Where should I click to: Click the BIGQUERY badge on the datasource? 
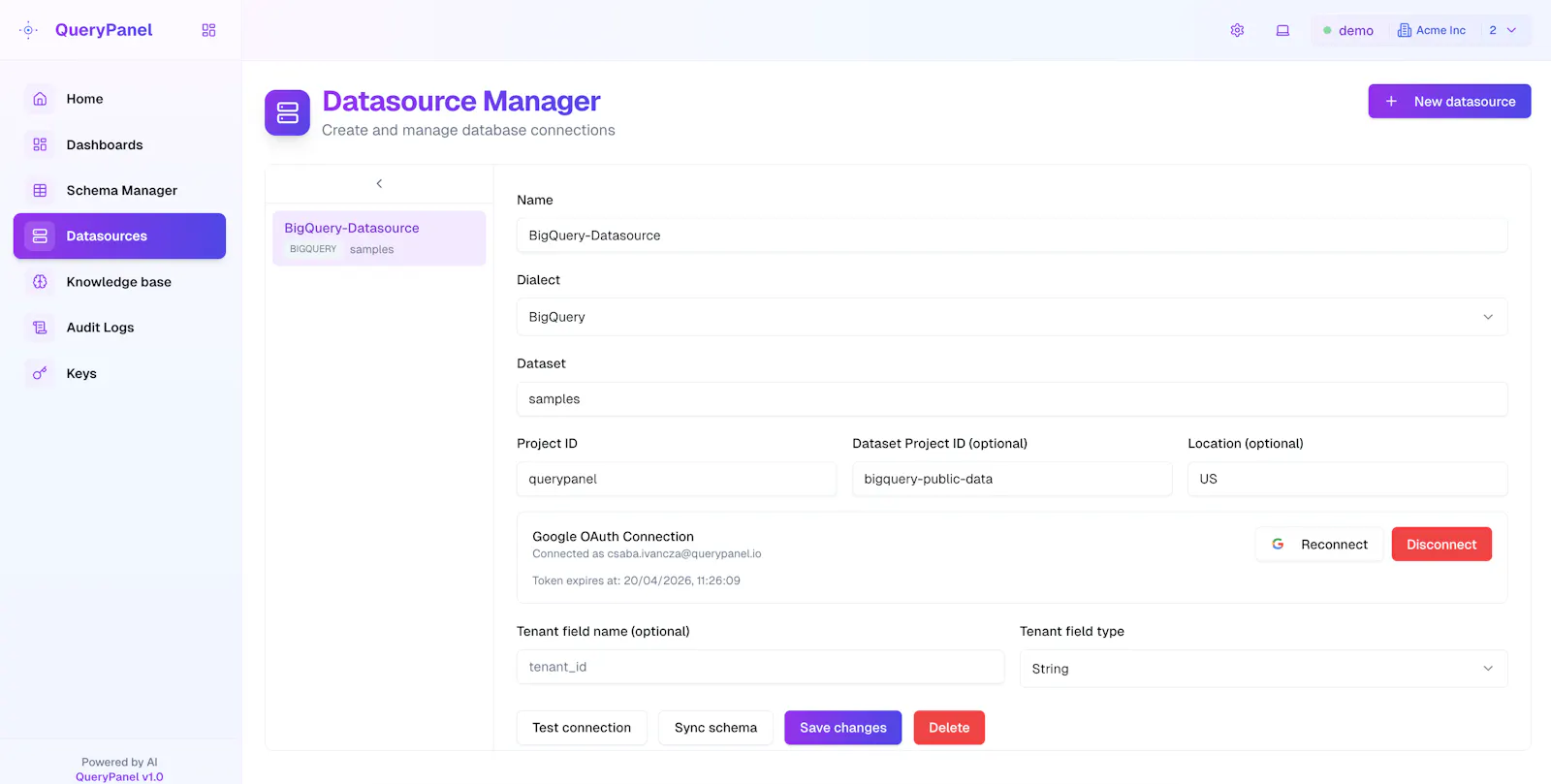[313, 249]
